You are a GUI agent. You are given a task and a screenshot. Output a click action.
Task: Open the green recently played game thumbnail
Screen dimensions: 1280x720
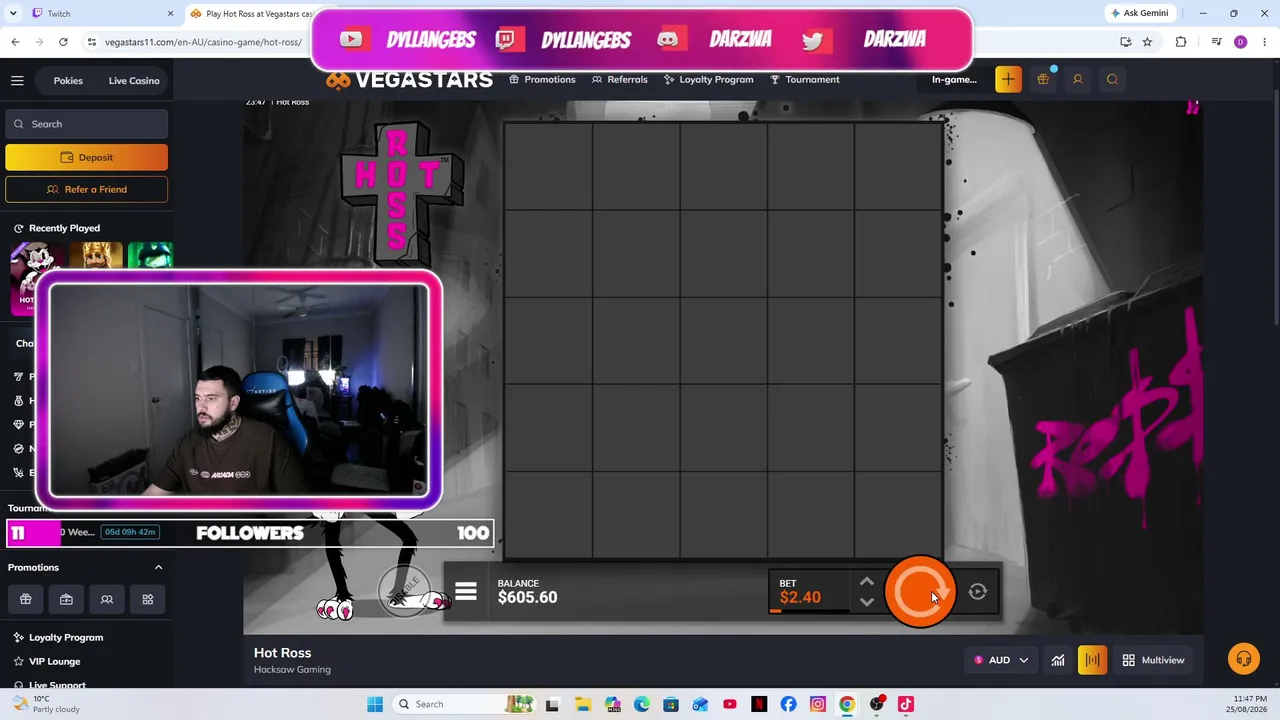pos(150,256)
